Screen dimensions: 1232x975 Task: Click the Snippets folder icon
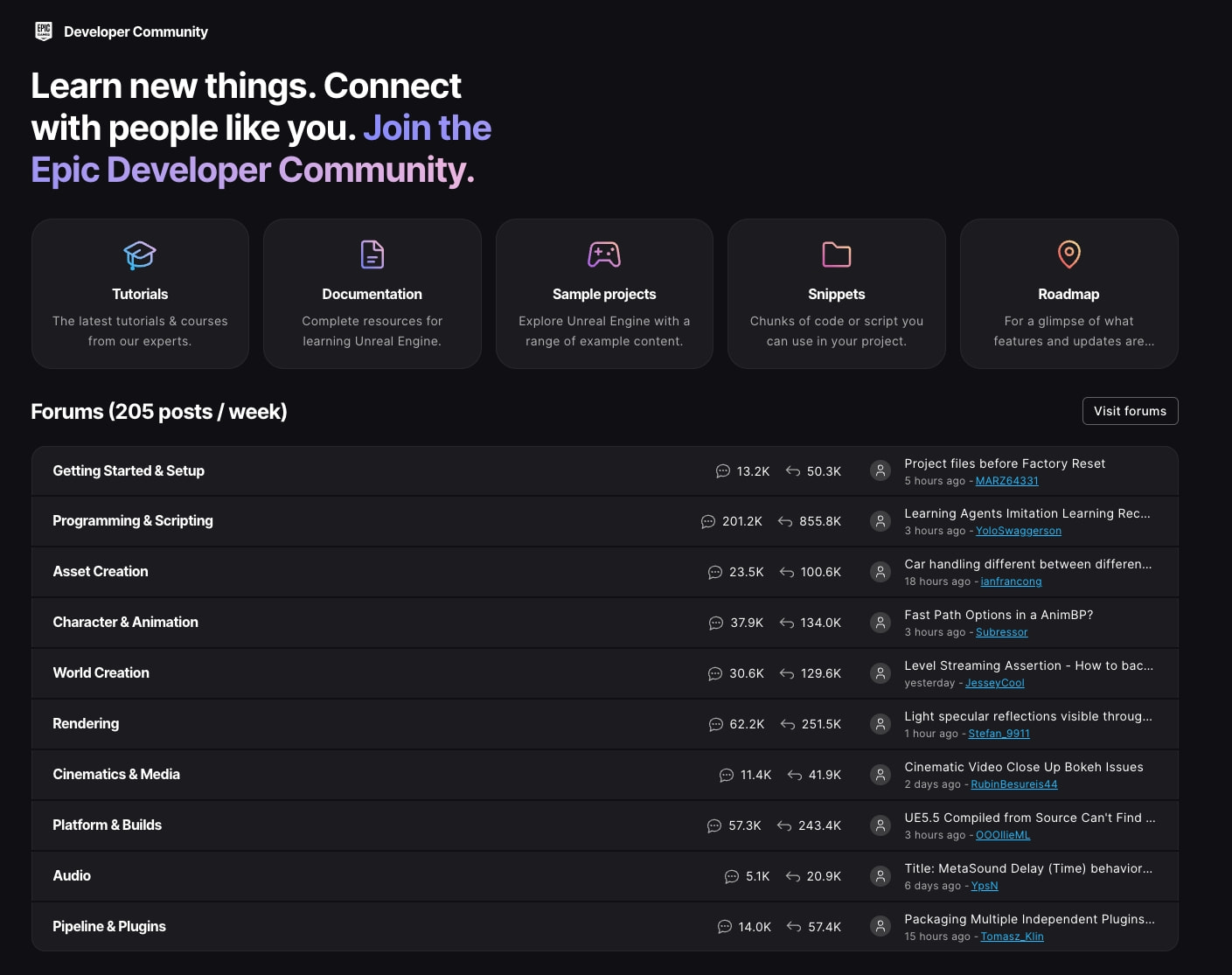[x=837, y=254]
